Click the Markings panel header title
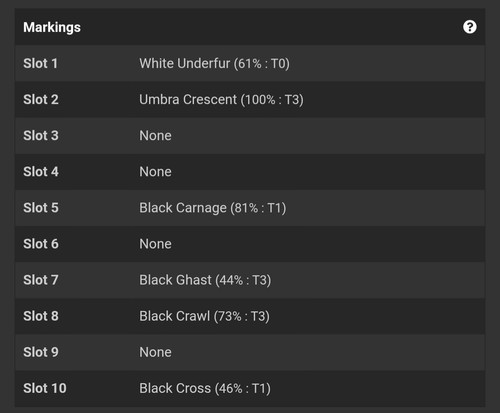500x413 pixels. point(52,27)
